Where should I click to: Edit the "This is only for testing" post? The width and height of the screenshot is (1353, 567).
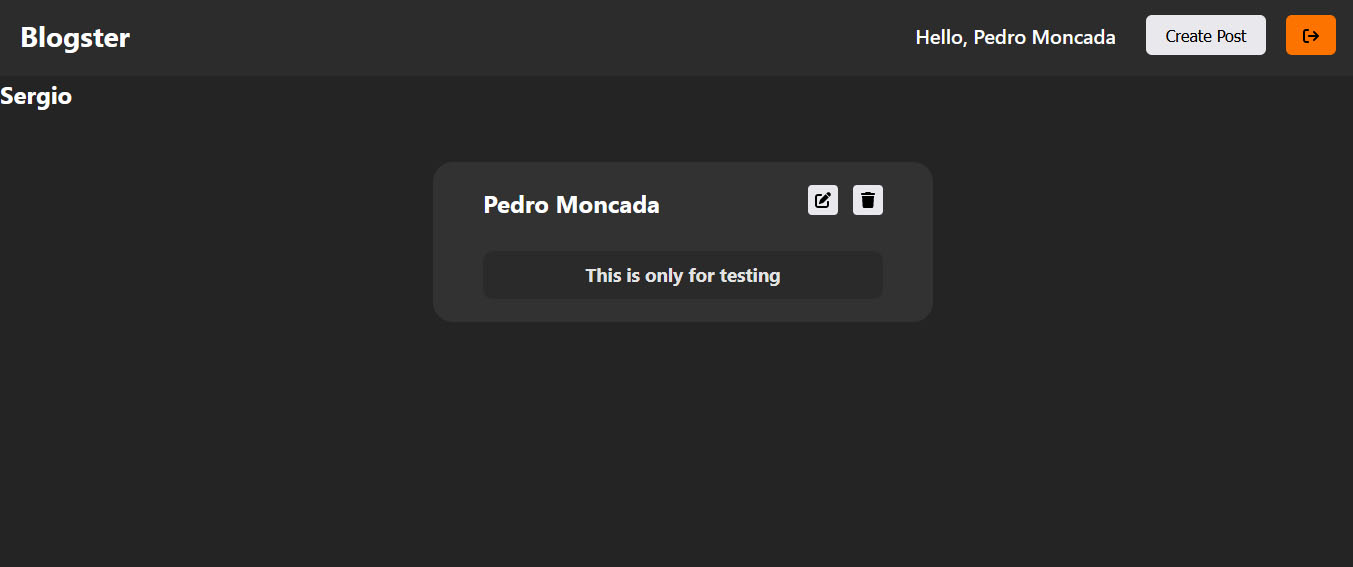click(823, 200)
